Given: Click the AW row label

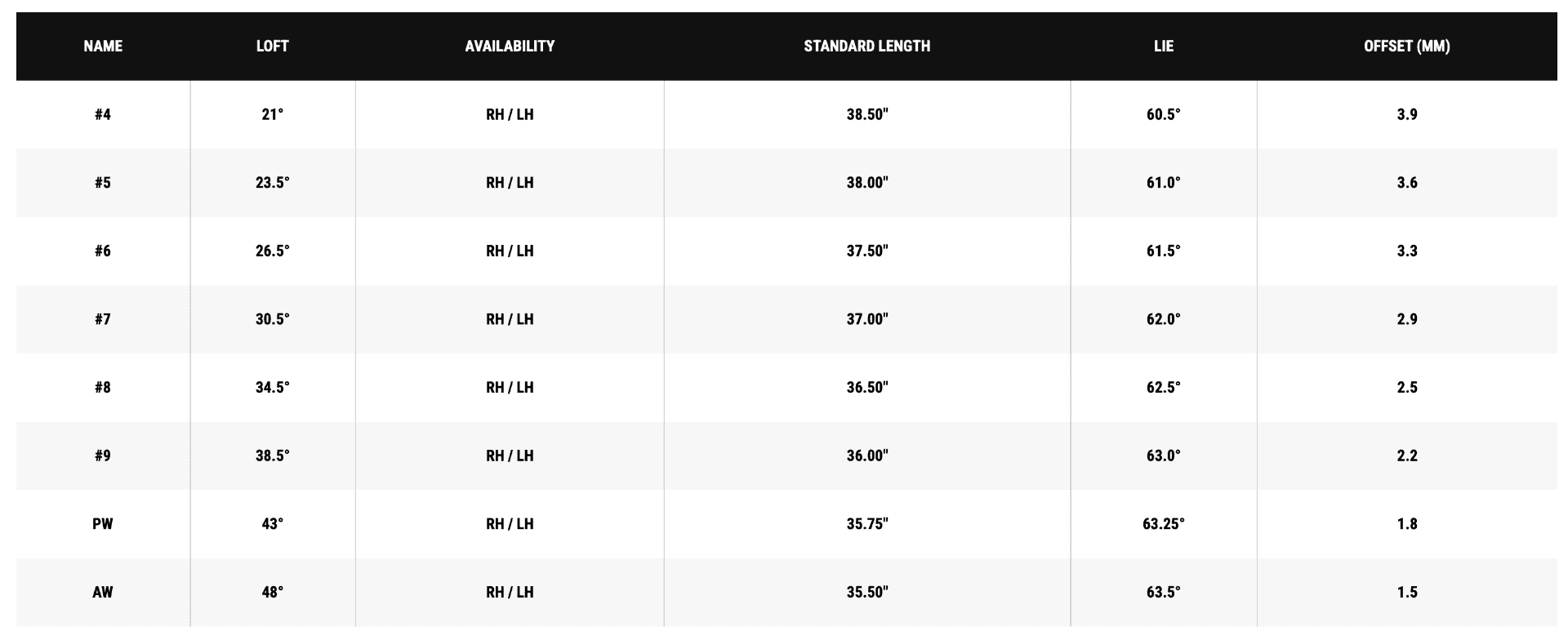Looking at the screenshot, I should (x=103, y=593).
